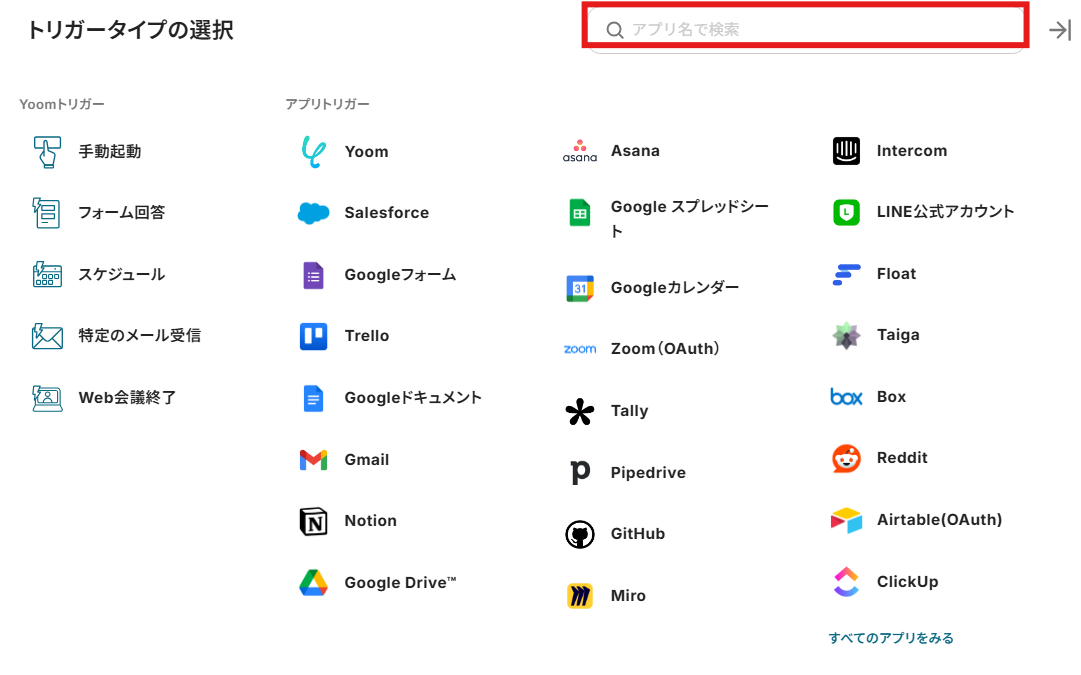
Task: Click the Zoom logo icon
Action: 580,350
